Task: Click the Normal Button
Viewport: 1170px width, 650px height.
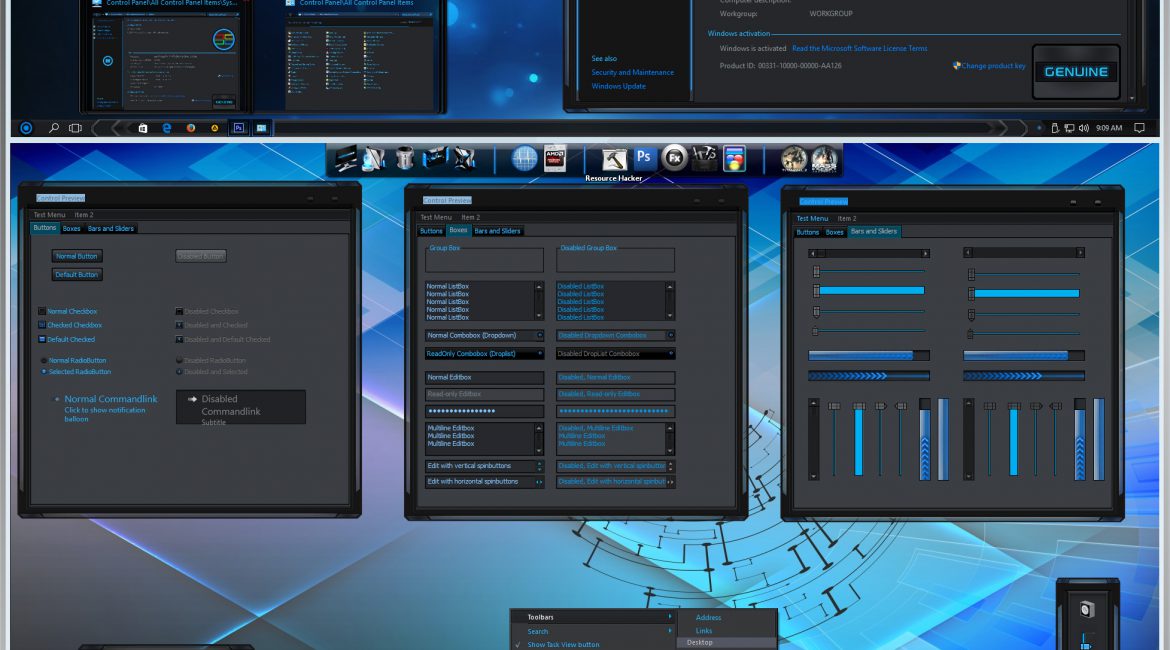Action: (77, 256)
